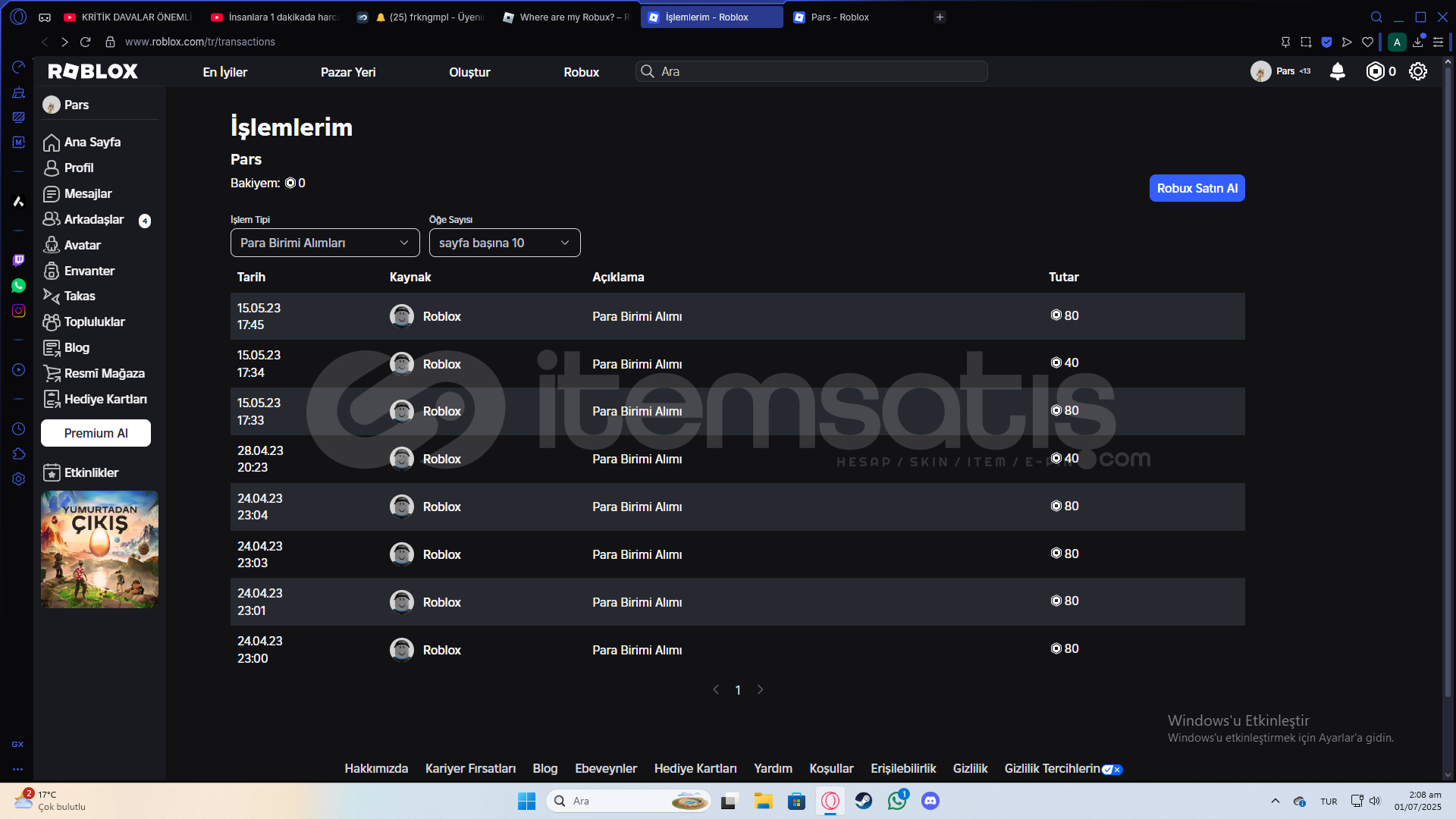The image size is (1456, 819).
Task: Open Envanter from sidebar
Action: click(79, 271)
